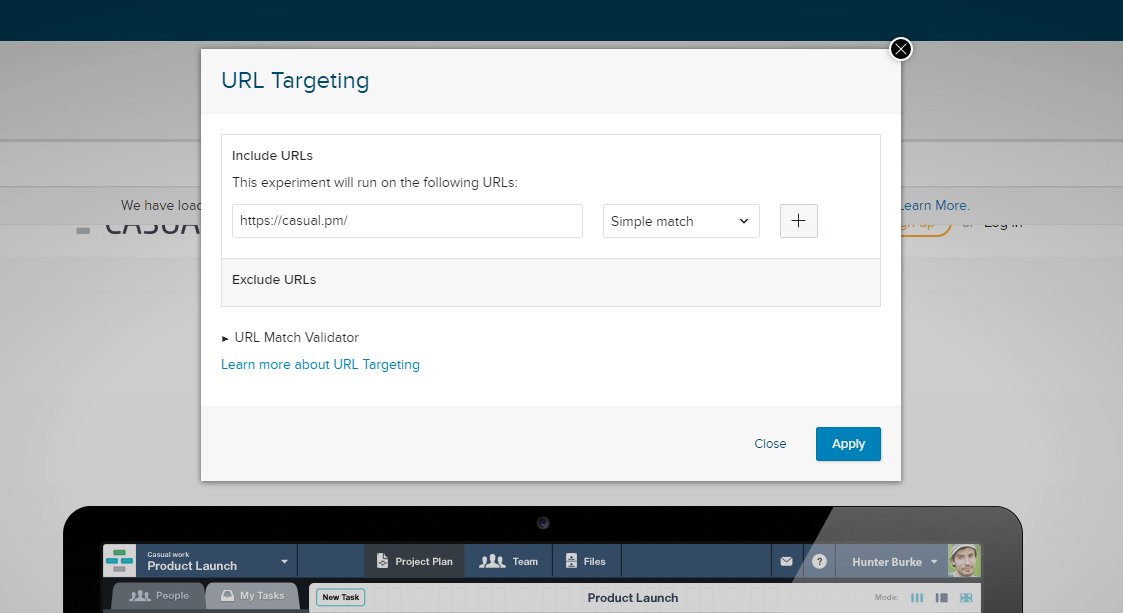The height and width of the screenshot is (613, 1123).
Task: Close the URL Targeting dialog with X icon
Action: [x=900, y=49]
